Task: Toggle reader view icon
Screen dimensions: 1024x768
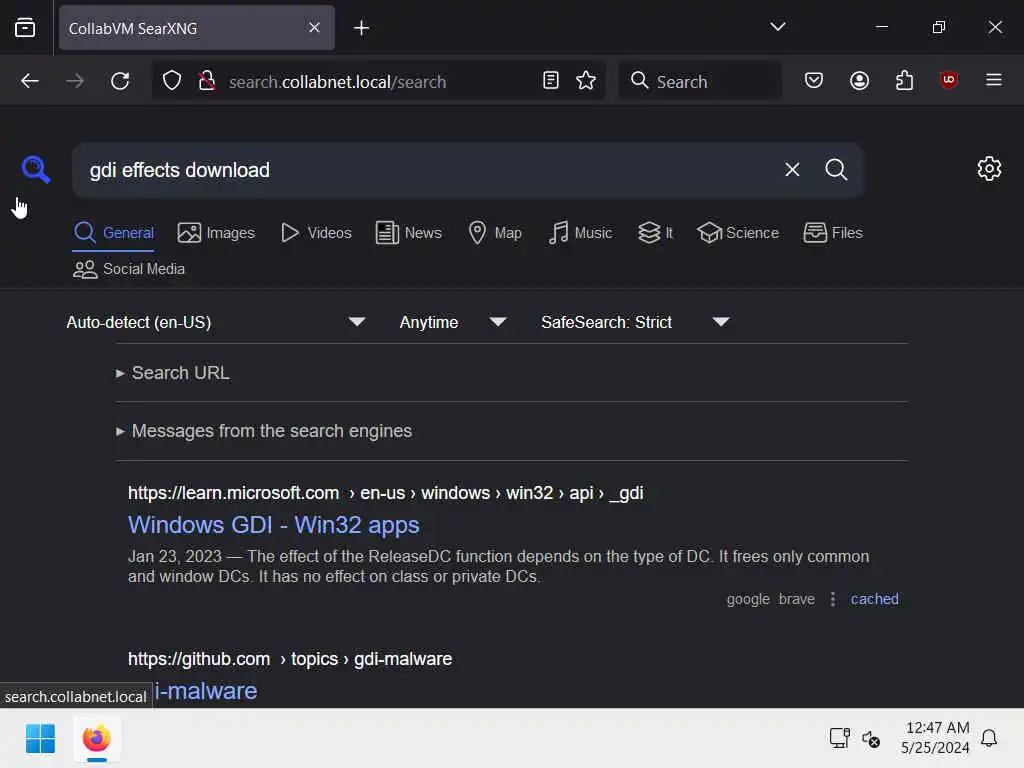Action: click(x=551, y=80)
